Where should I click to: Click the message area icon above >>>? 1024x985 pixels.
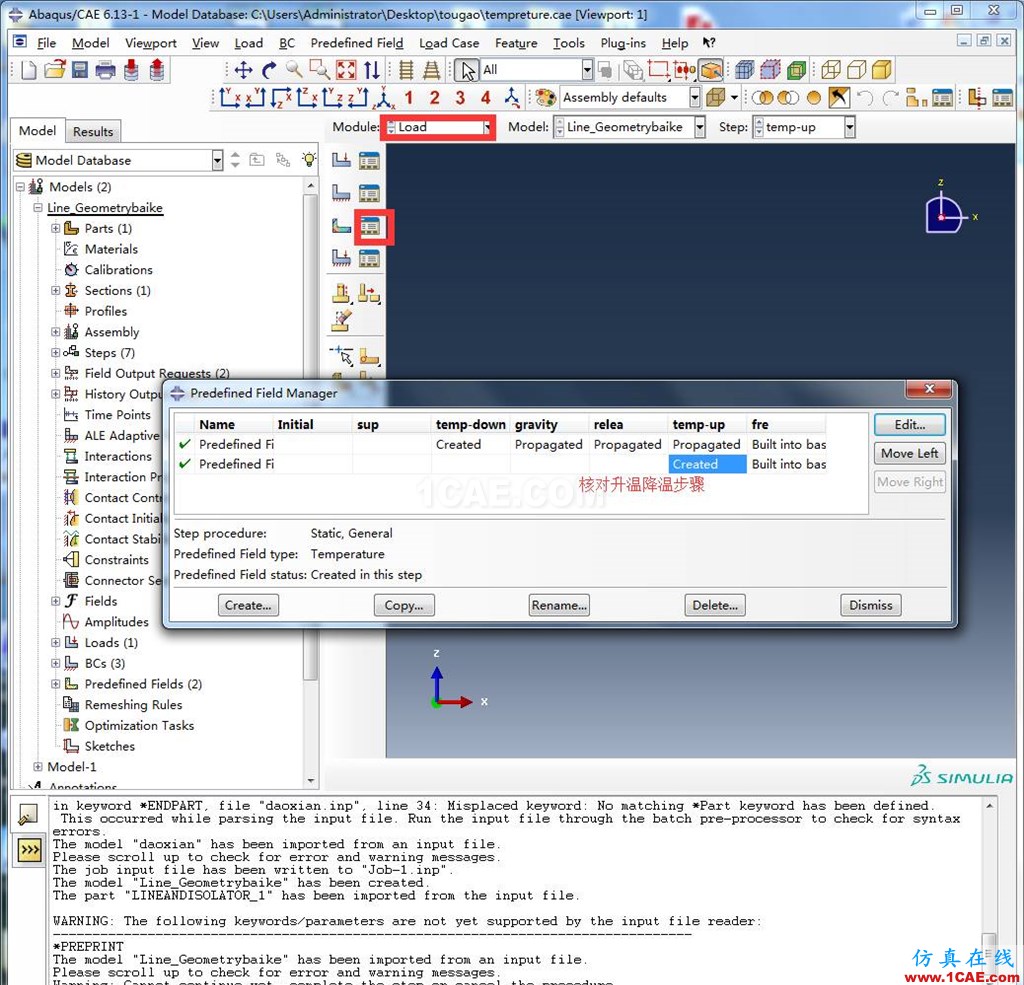28,815
